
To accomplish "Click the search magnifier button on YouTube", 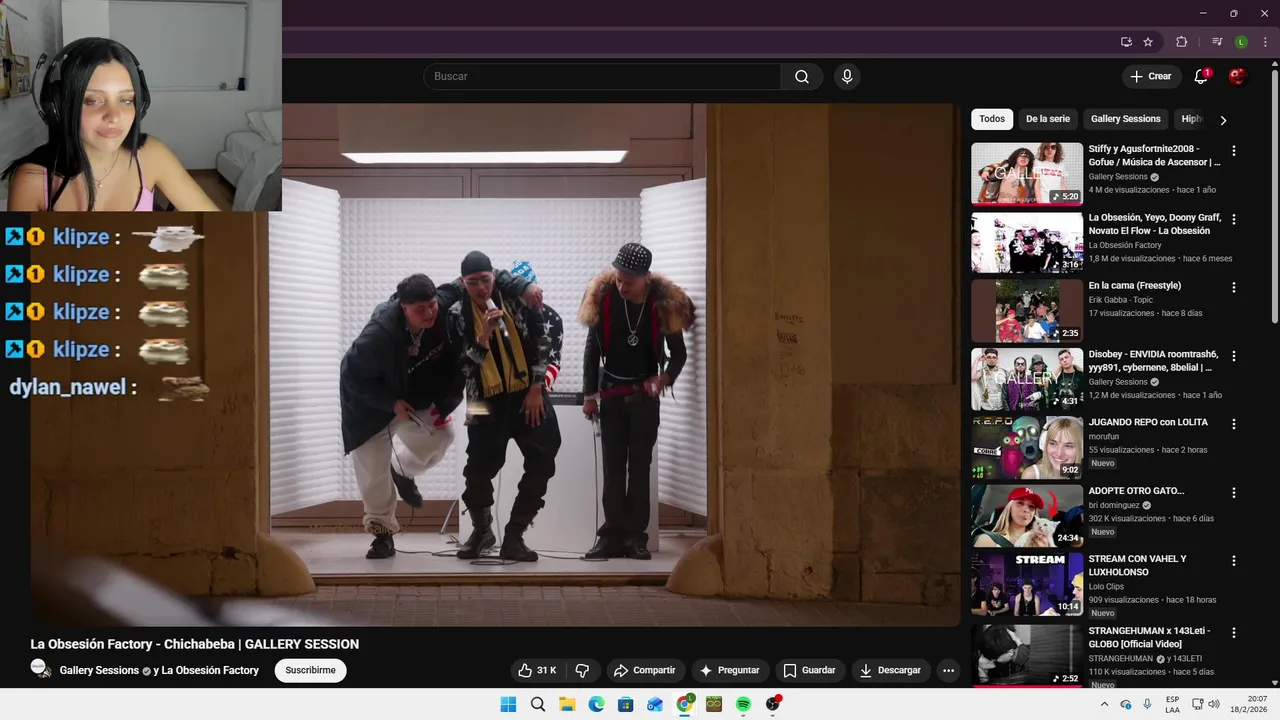I will pyautogui.click(x=802, y=77).
